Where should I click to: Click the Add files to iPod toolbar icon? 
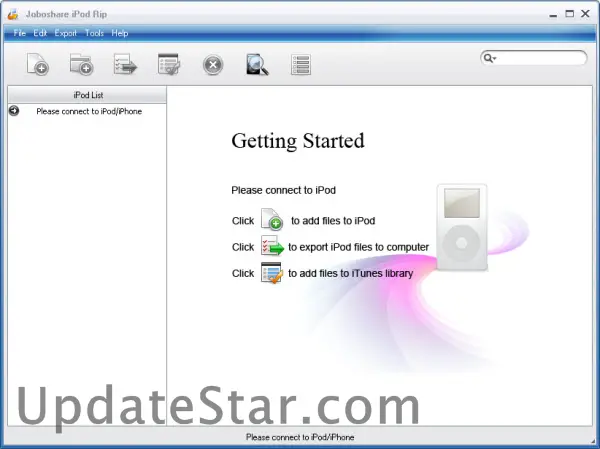38,64
